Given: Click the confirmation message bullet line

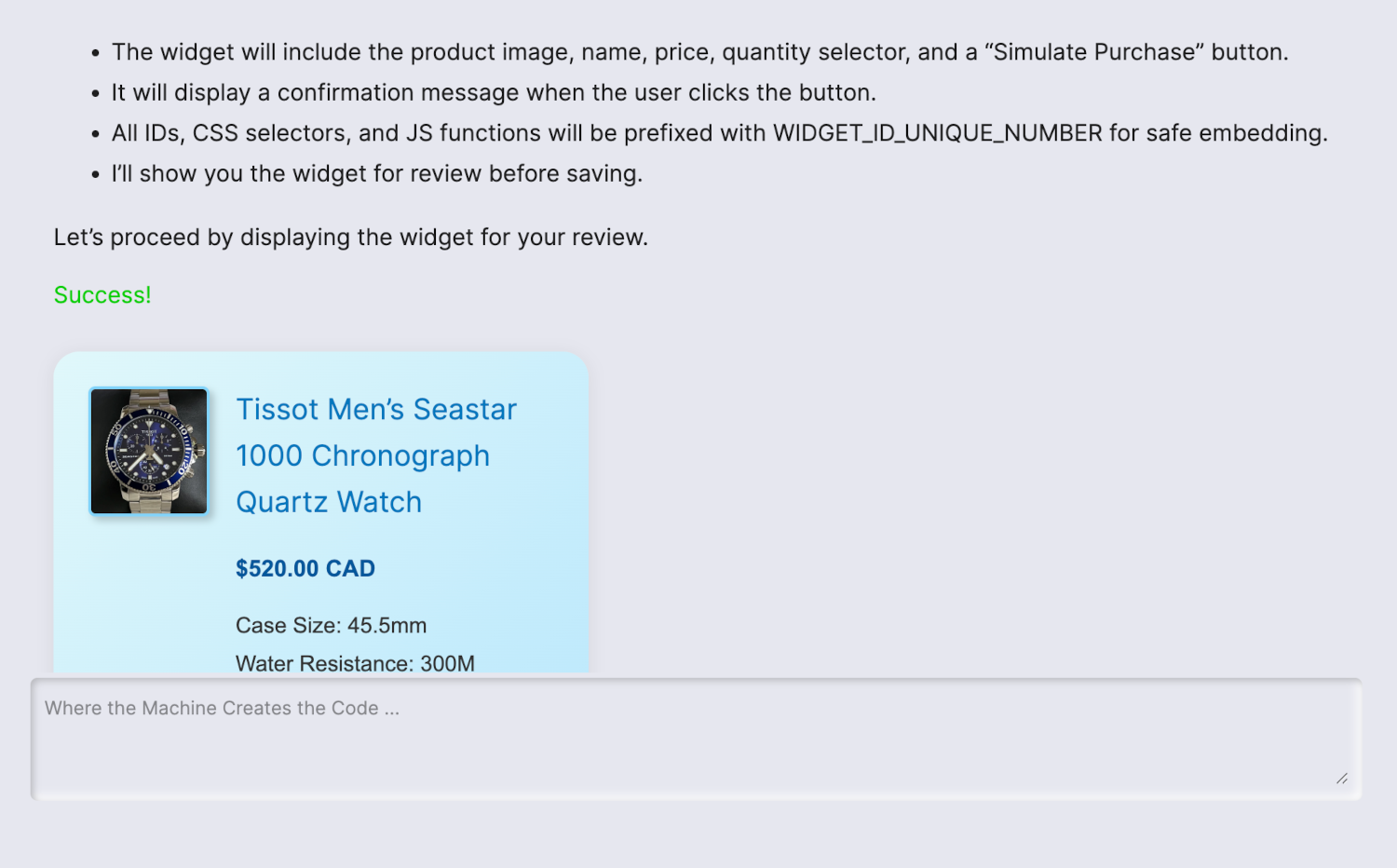Looking at the screenshot, I should tap(494, 93).
